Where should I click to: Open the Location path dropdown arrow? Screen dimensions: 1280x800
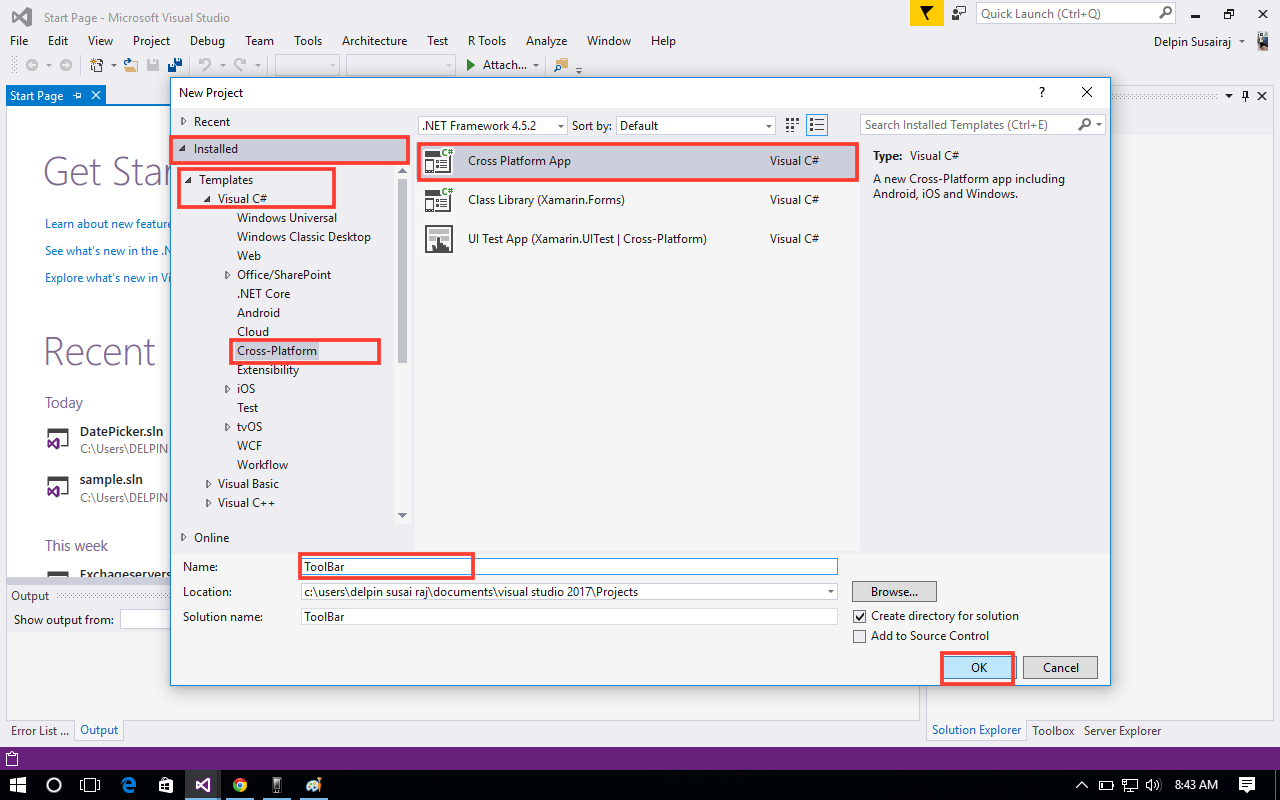831,592
